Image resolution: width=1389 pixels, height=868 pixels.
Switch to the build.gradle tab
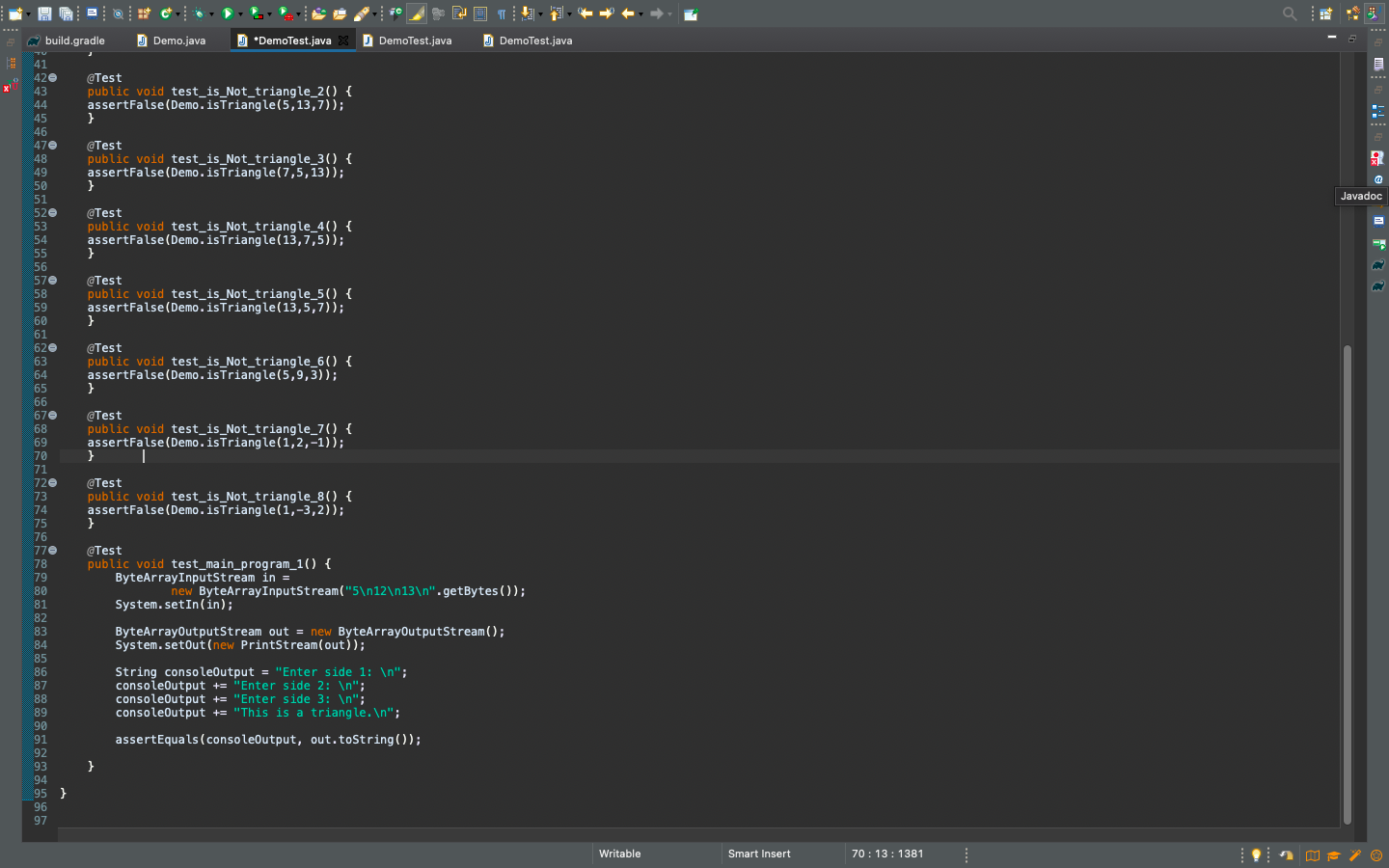74,41
